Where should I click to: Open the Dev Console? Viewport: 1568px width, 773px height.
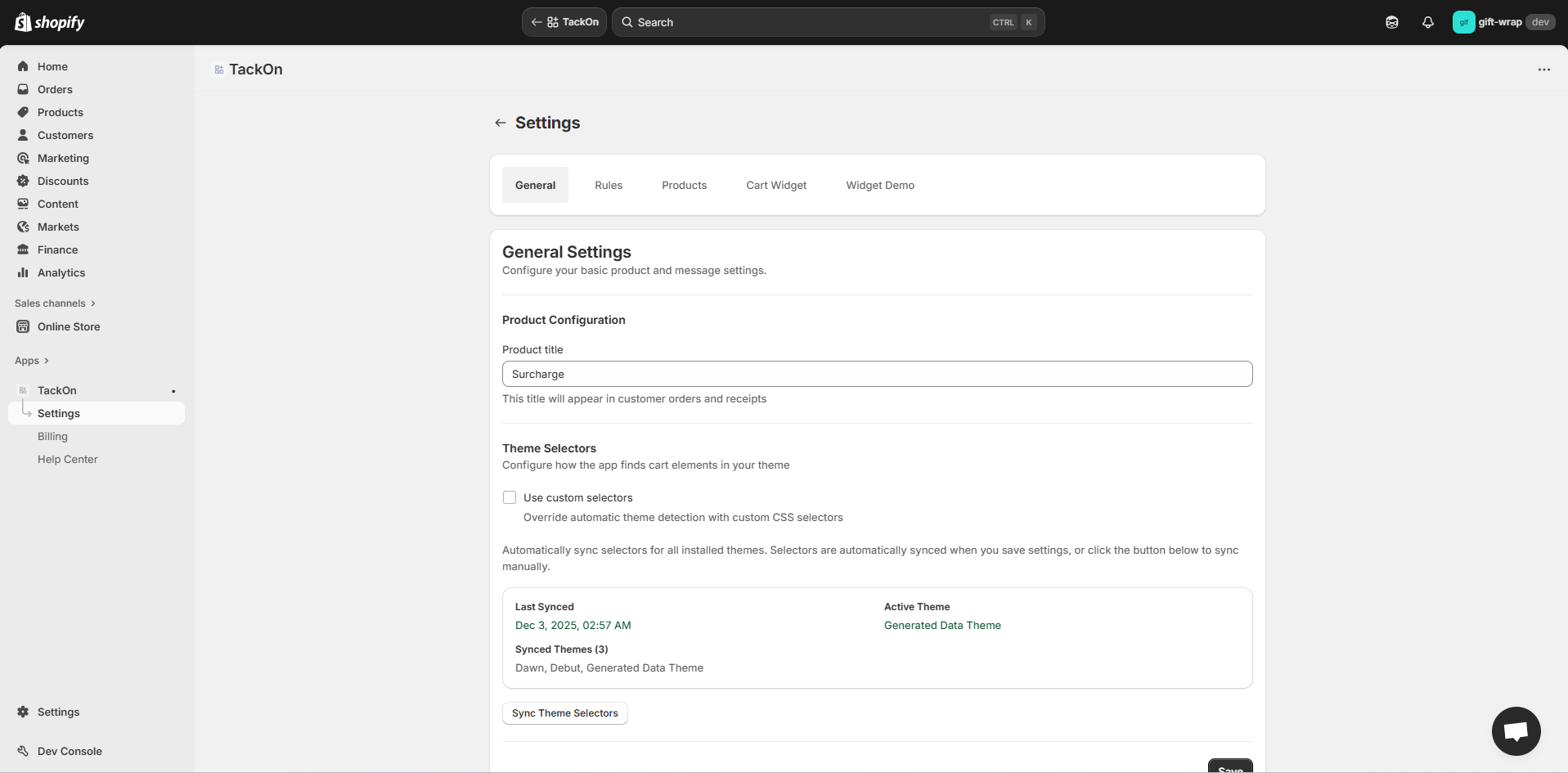[x=70, y=751]
